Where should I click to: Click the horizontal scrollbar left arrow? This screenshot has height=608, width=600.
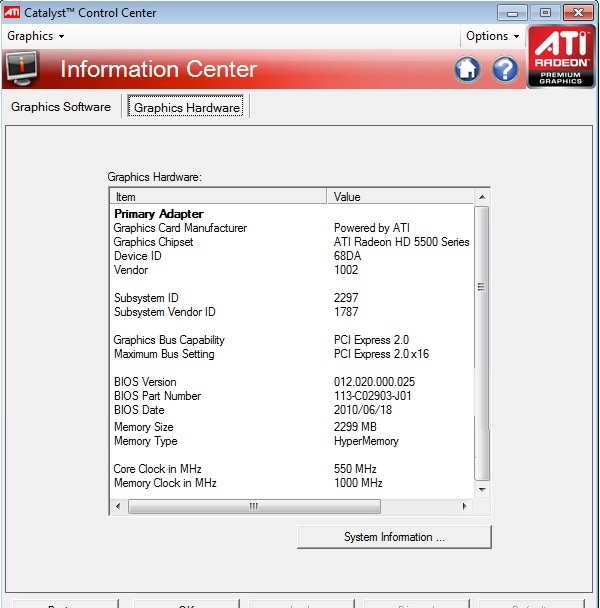point(118,506)
